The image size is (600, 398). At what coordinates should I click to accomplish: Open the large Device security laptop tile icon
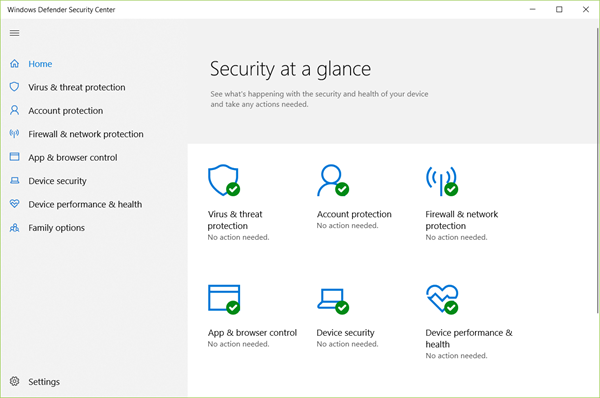[333, 301]
